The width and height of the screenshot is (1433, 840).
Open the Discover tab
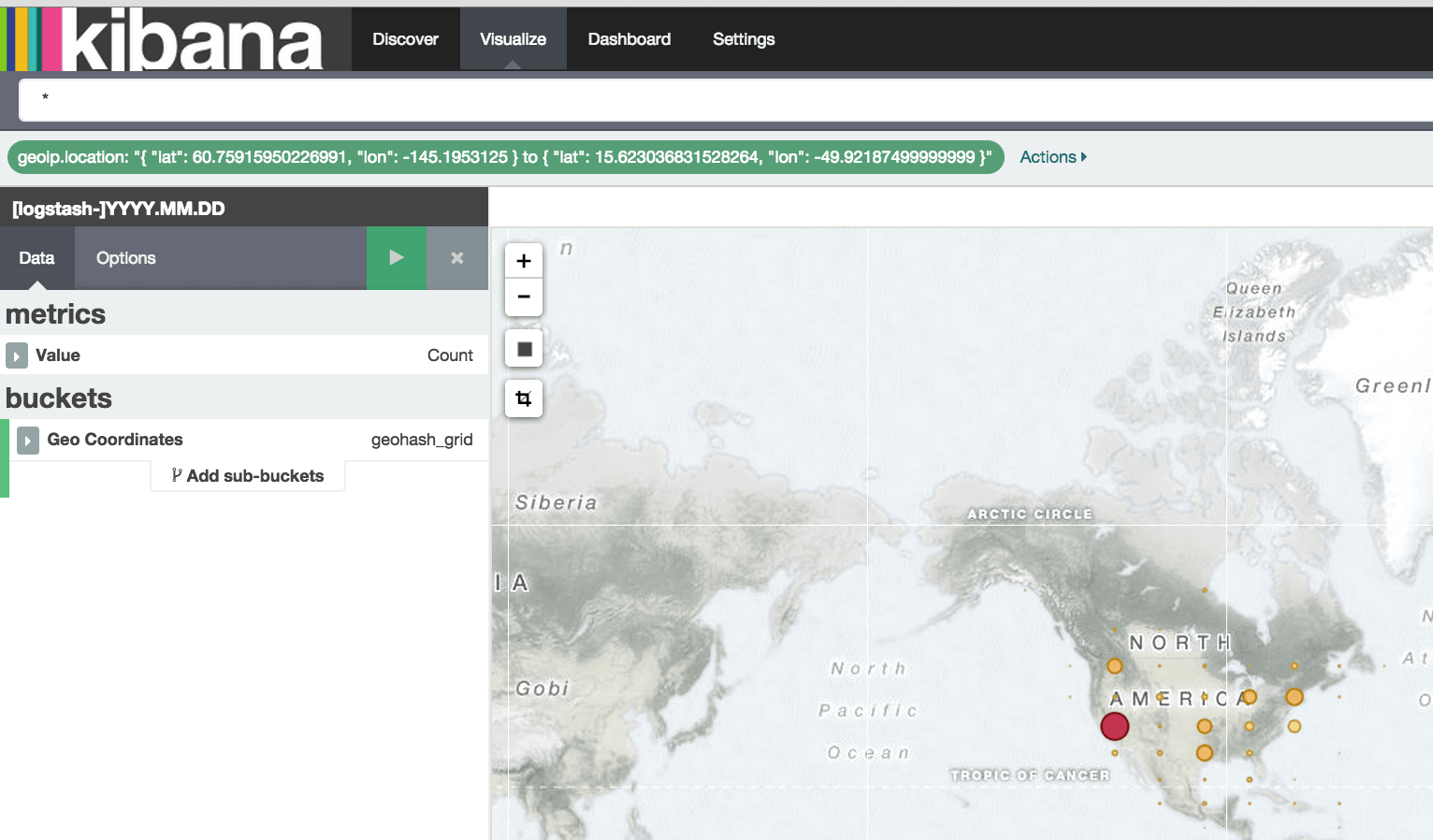(405, 39)
